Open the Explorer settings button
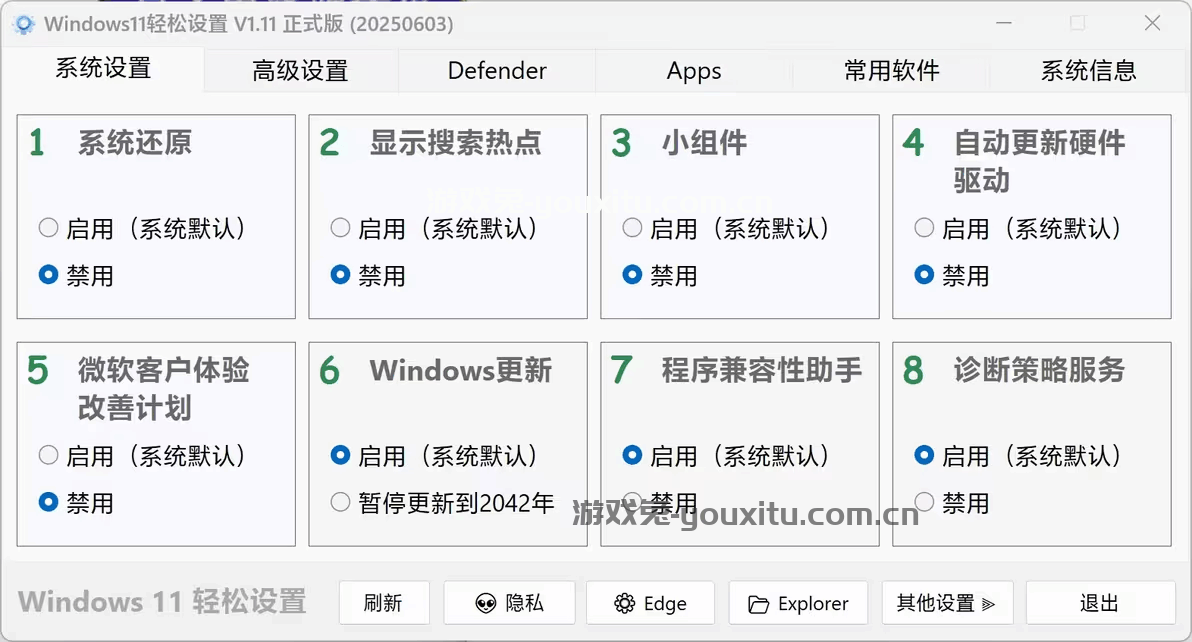Viewport: 1192px width, 642px height. point(798,603)
